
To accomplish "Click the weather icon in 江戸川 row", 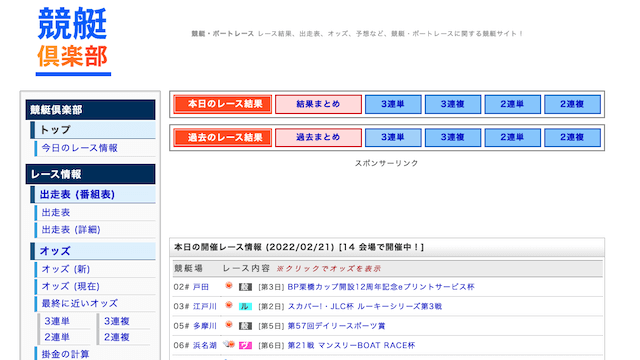I will 229,305.
